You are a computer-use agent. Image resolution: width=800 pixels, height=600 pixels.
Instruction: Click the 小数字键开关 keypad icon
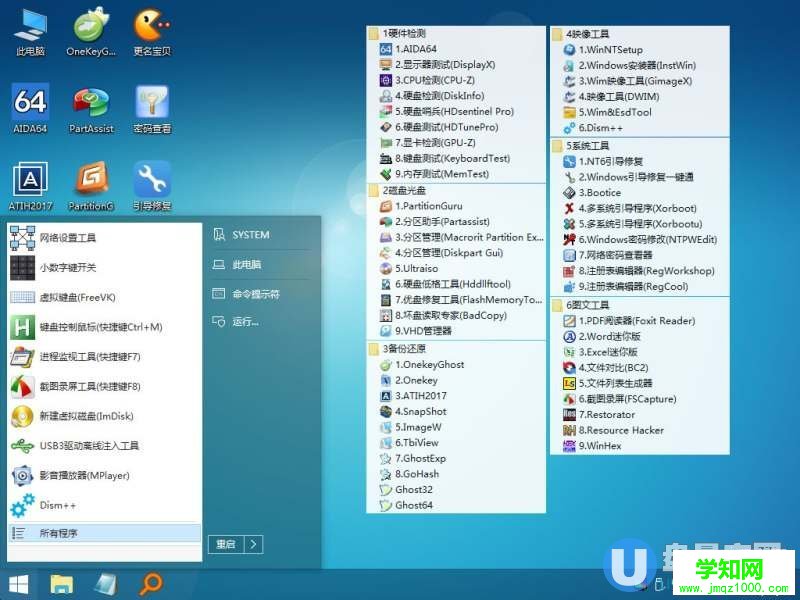tap(22, 267)
